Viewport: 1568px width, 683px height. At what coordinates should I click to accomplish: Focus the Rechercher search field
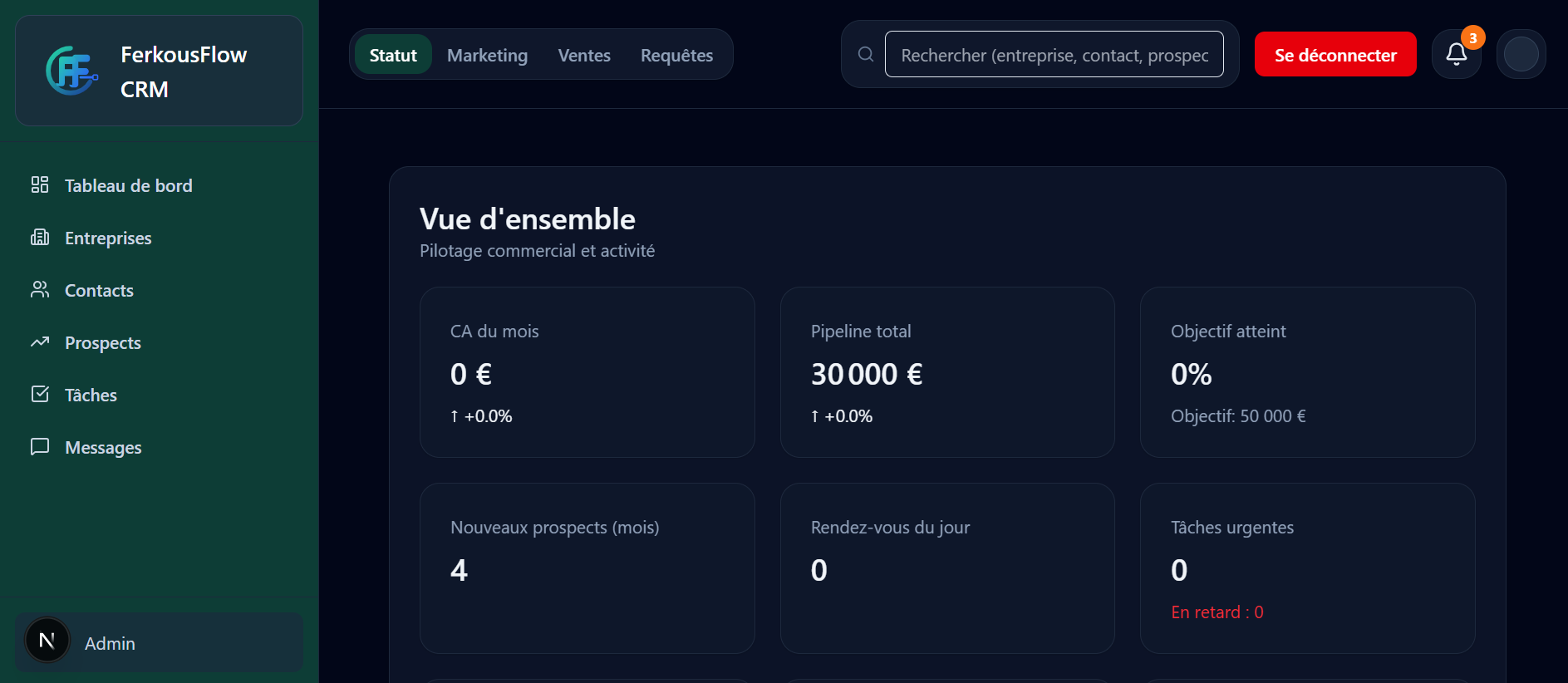(1054, 53)
